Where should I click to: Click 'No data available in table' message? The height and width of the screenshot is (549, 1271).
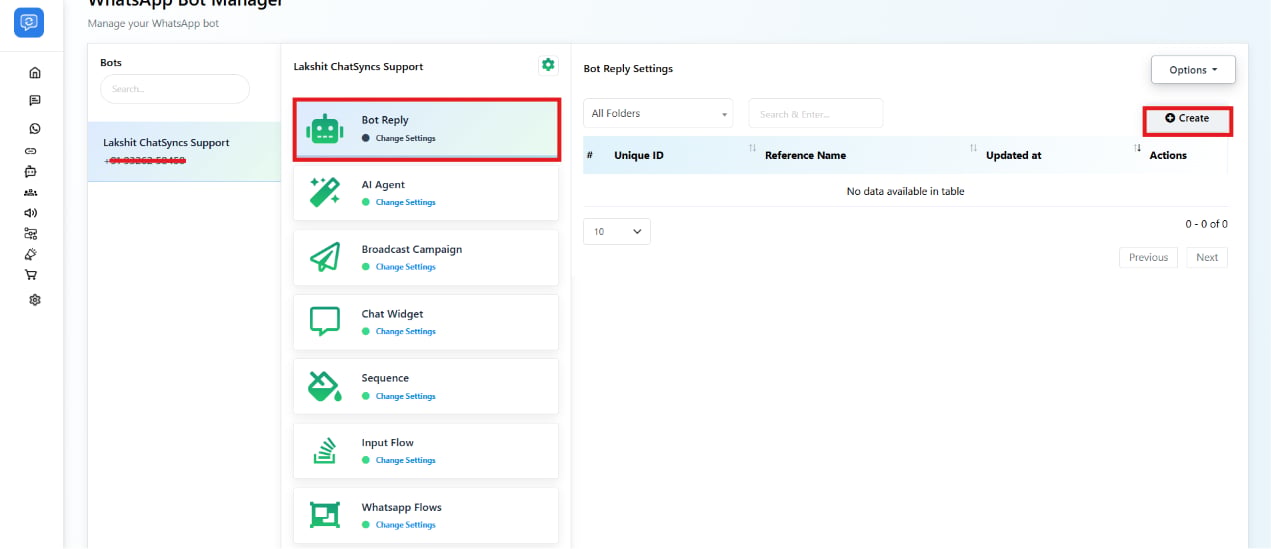point(905,191)
